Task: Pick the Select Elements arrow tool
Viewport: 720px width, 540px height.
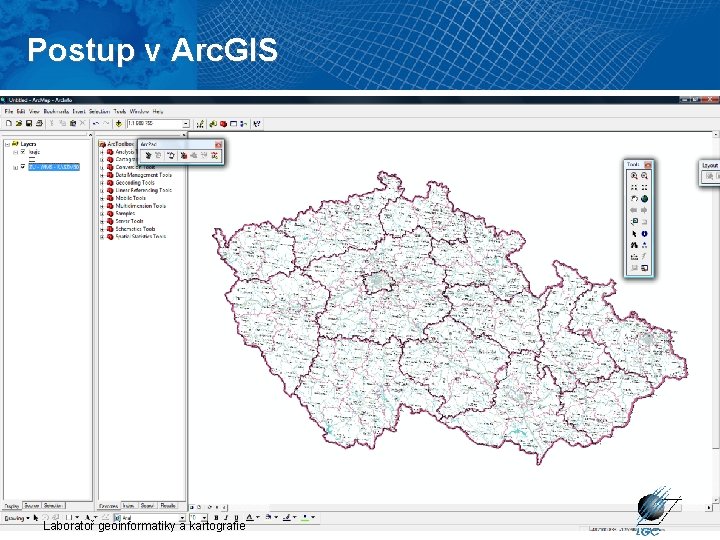Action: (634, 234)
